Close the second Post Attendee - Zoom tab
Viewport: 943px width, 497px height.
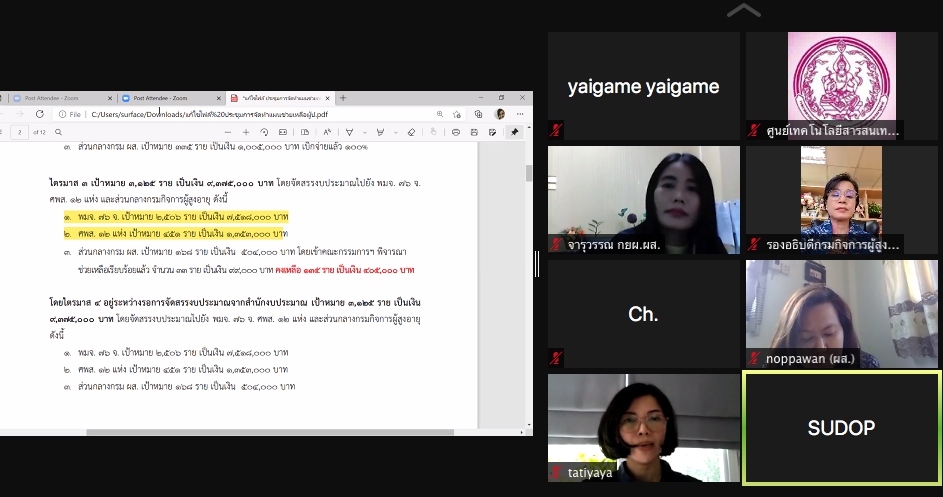click(x=218, y=98)
